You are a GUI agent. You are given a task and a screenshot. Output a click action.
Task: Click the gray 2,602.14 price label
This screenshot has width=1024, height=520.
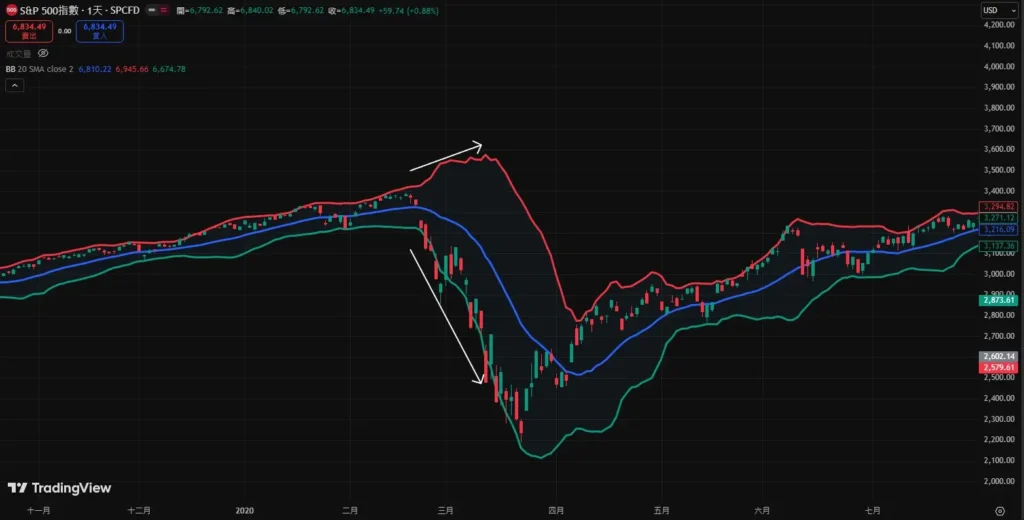point(1000,356)
